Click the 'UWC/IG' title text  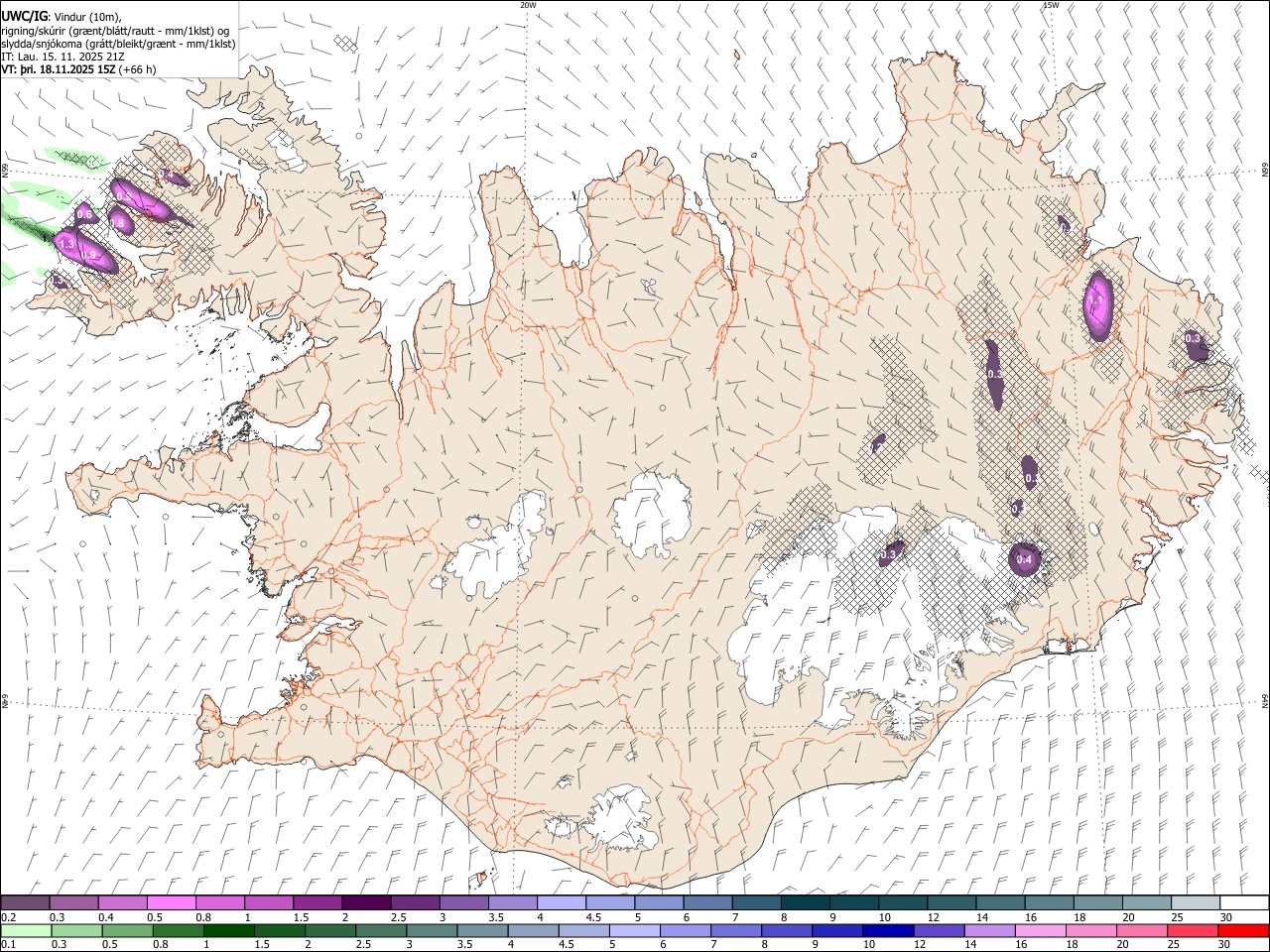click(24, 17)
